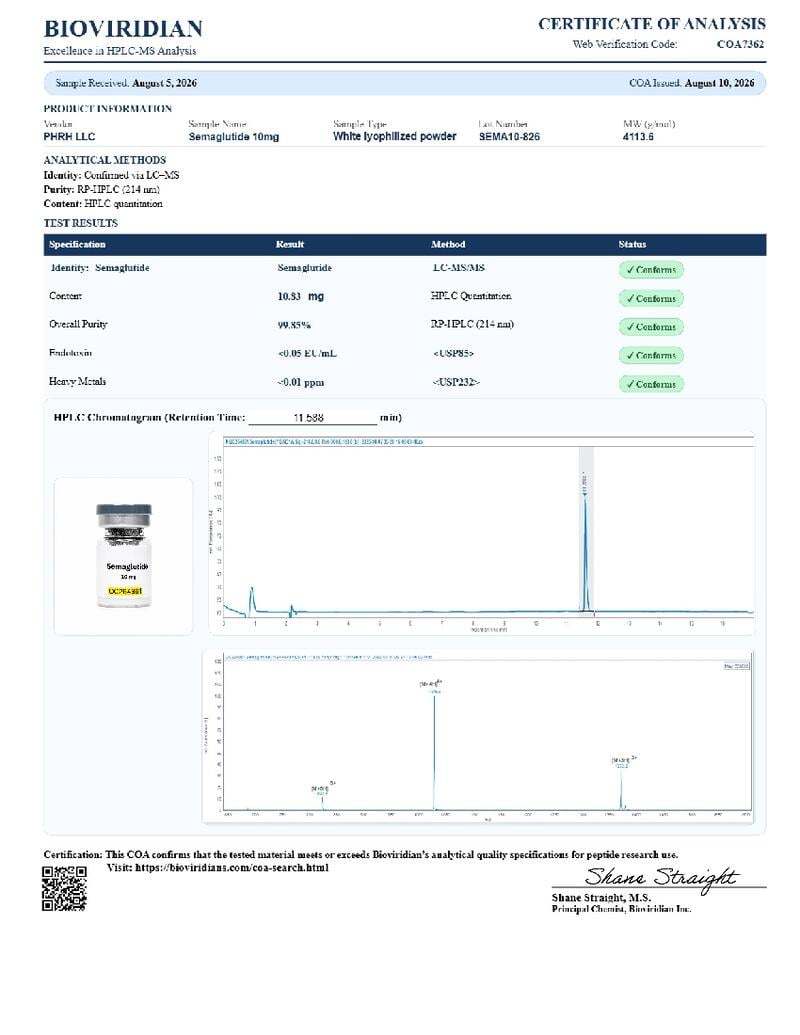
Task: Select the purity result "99.85%"
Action: coord(294,325)
